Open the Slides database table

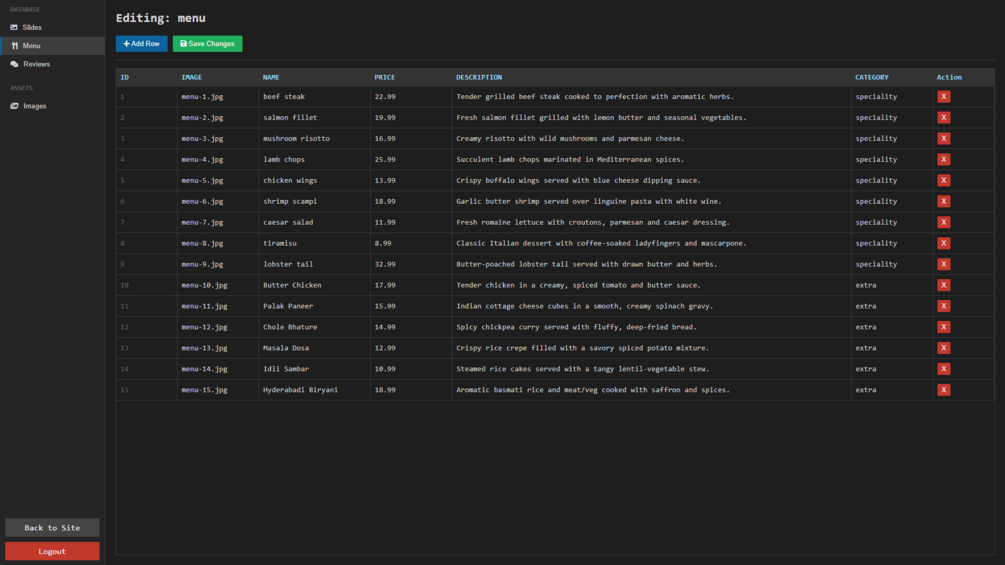(53, 28)
